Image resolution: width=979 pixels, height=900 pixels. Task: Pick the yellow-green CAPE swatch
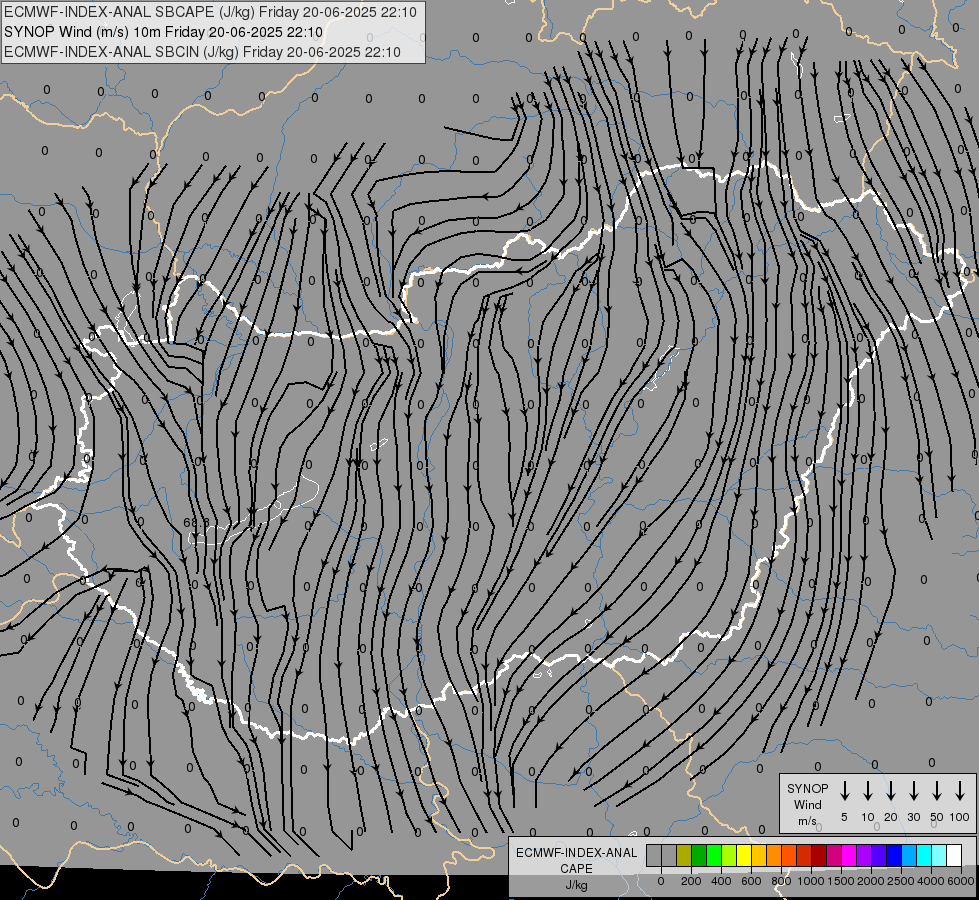[x=729, y=855]
